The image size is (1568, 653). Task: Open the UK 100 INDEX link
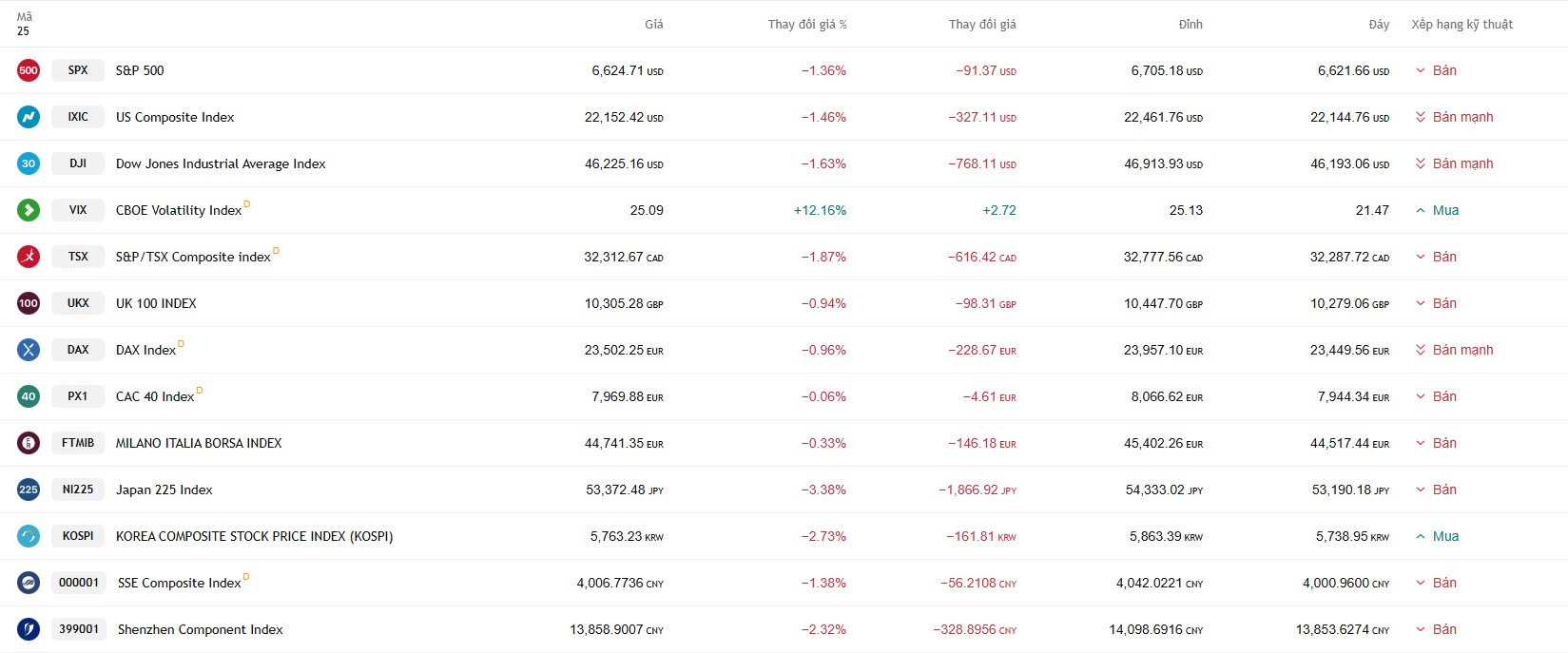(x=156, y=303)
